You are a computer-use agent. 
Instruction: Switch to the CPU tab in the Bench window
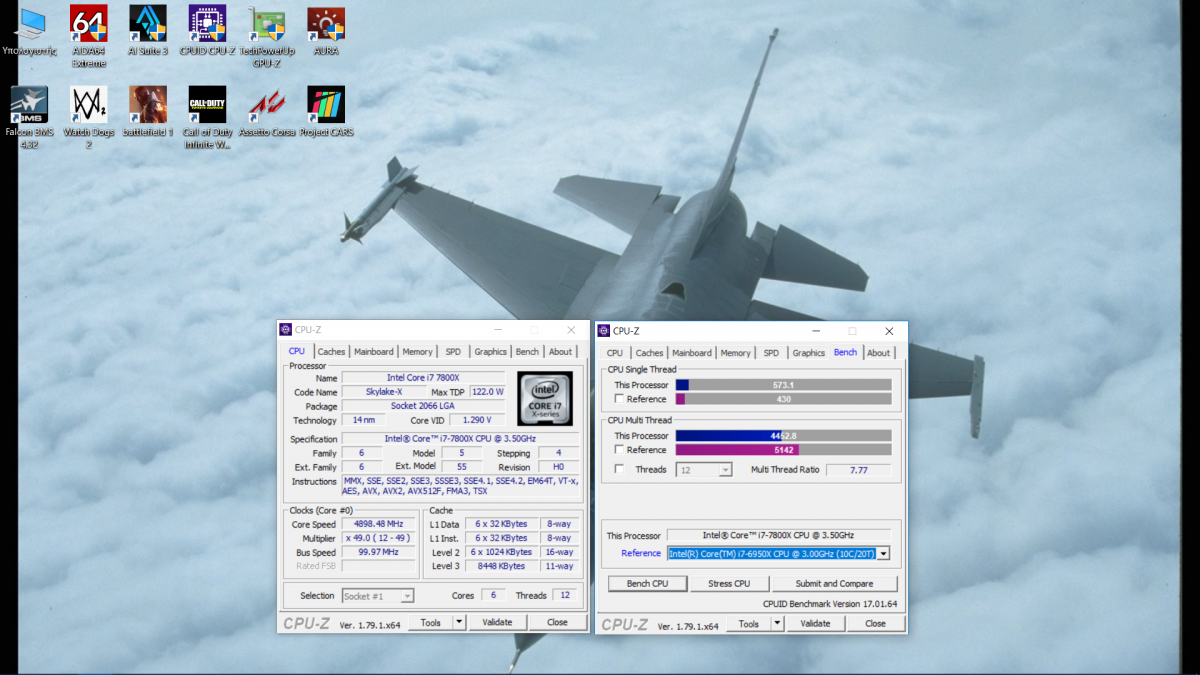coord(615,353)
